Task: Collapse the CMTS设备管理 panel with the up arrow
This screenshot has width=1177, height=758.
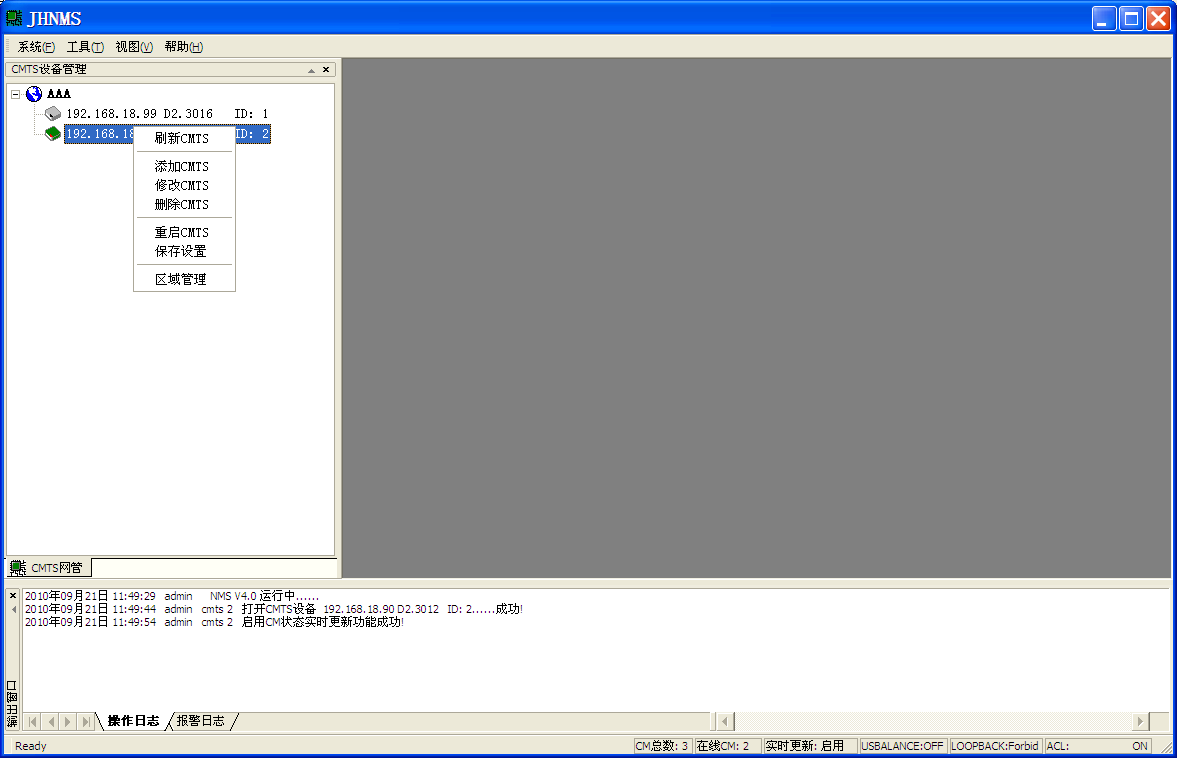Action: (312, 70)
